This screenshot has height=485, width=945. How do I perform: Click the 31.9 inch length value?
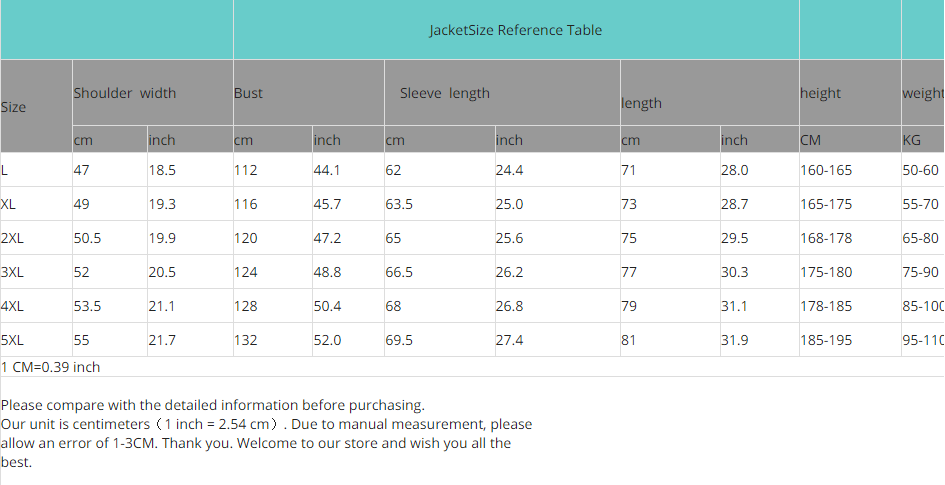[x=734, y=340]
